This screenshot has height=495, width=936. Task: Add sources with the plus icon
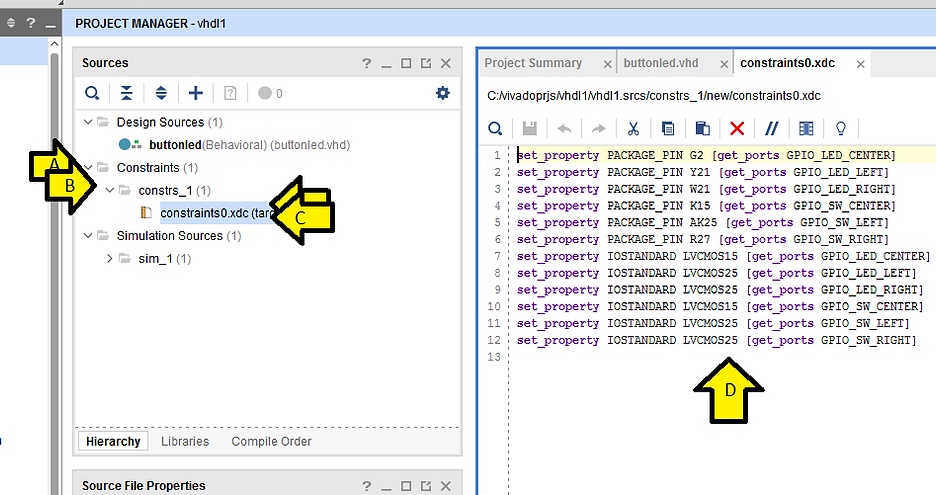[x=196, y=93]
